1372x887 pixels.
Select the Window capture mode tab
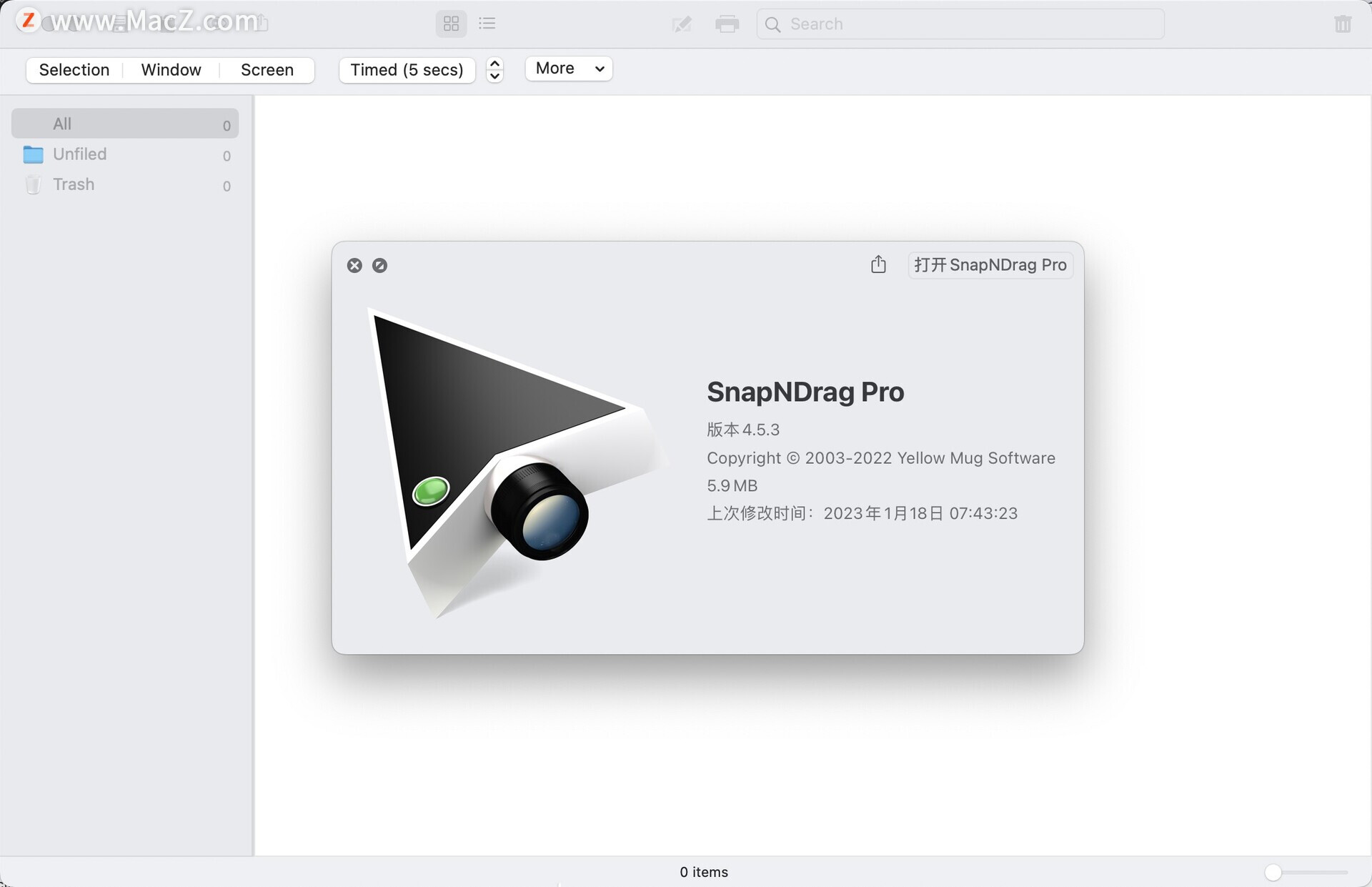pyautogui.click(x=171, y=69)
